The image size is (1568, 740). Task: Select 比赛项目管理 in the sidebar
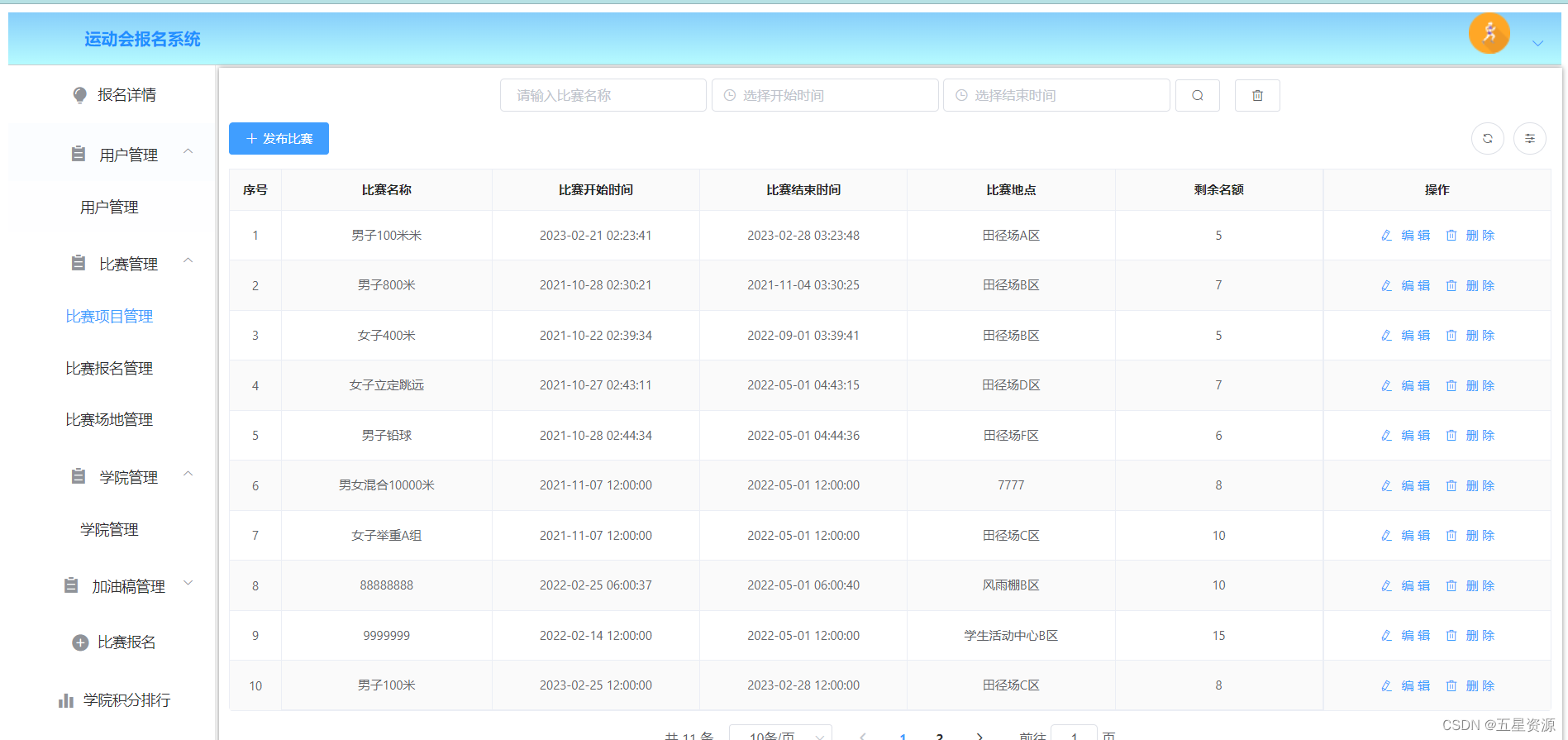click(109, 317)
